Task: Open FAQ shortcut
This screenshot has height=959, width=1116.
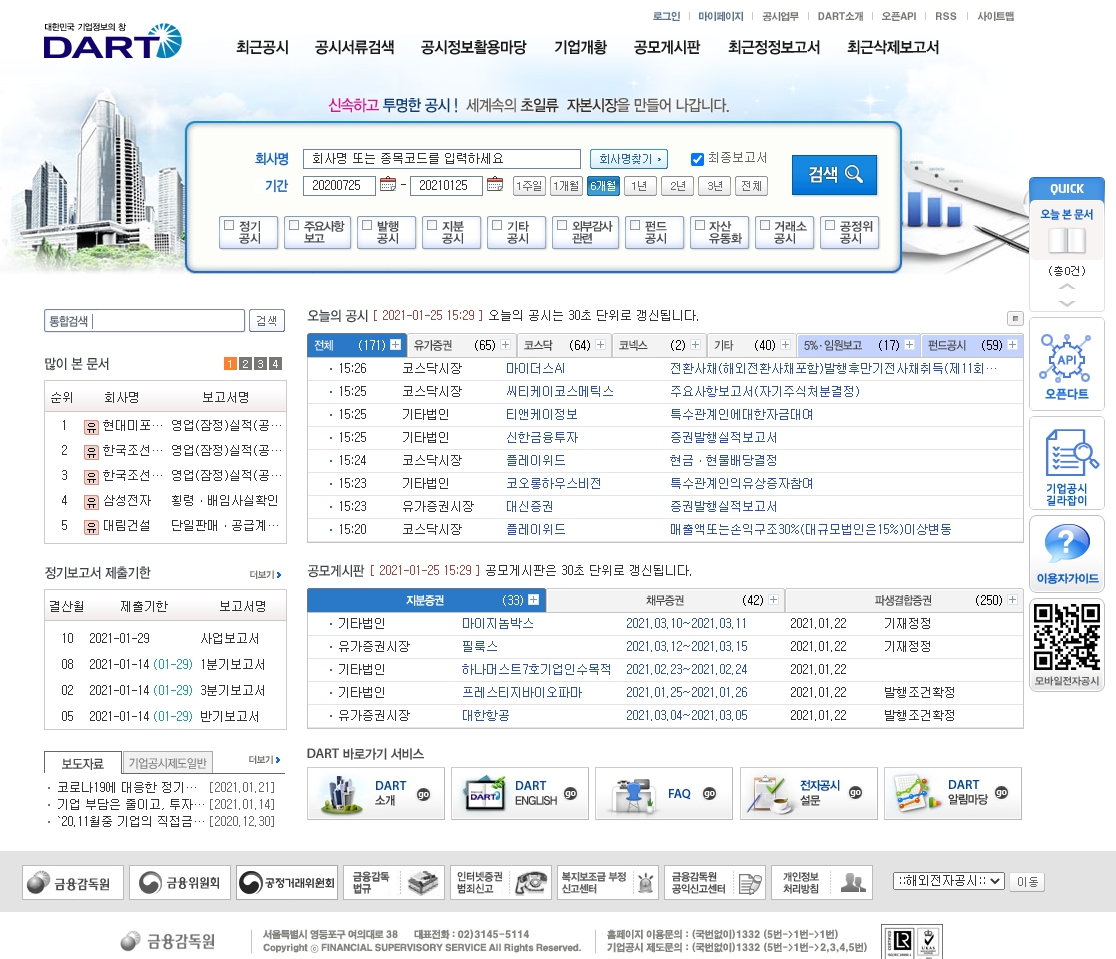Action: click(x=663, y=793)
